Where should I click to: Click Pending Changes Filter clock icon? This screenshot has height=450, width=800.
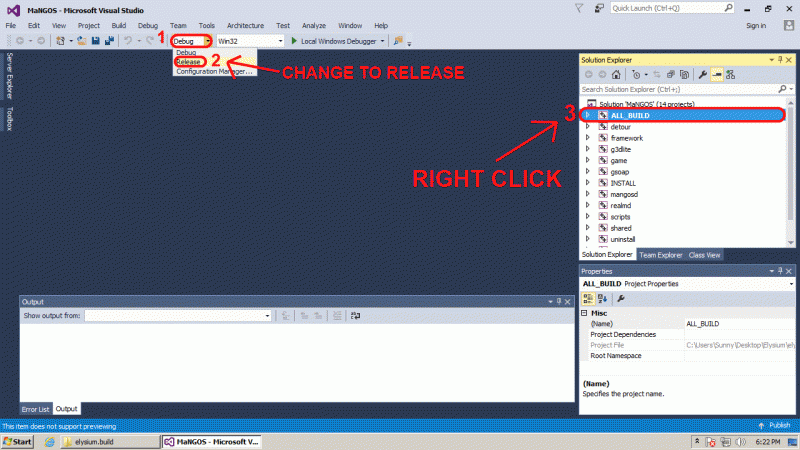coord(636,74)
